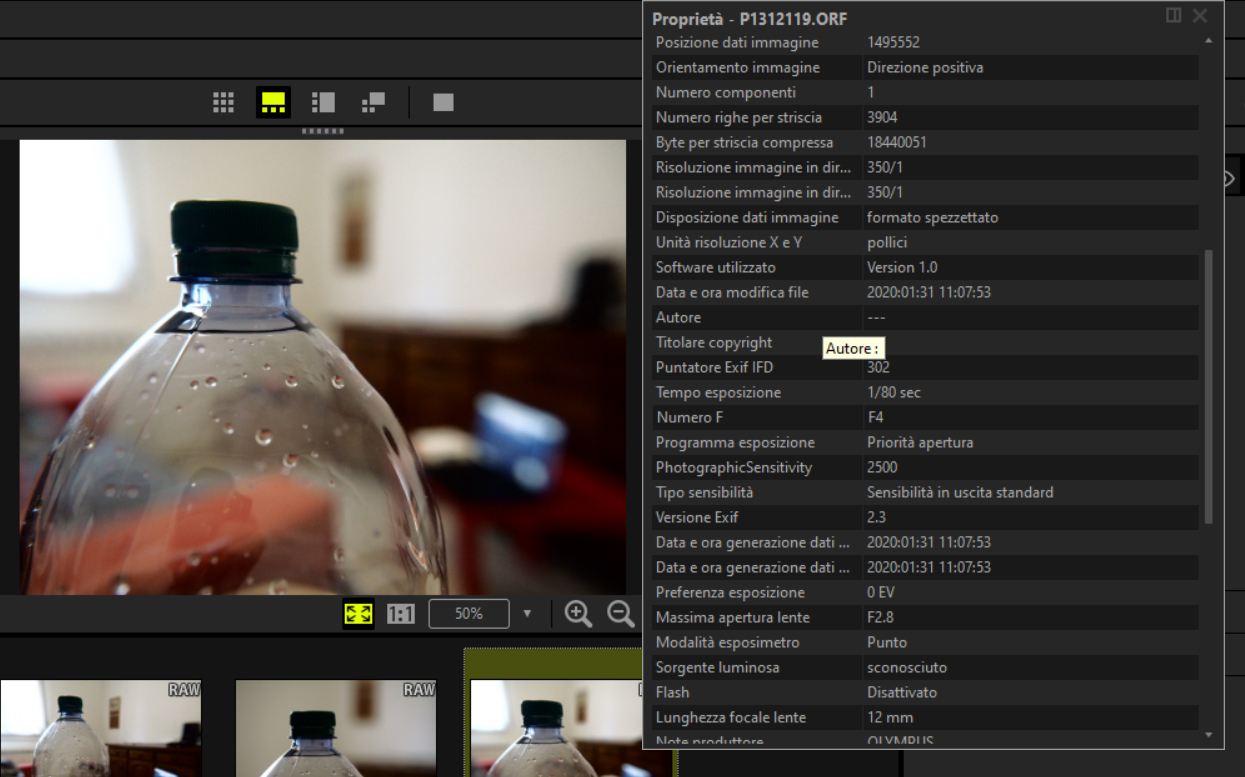Select the highlighted filmstrip view icon
The height and width of the screenshot is (777, 1245).
pos(273,102)
